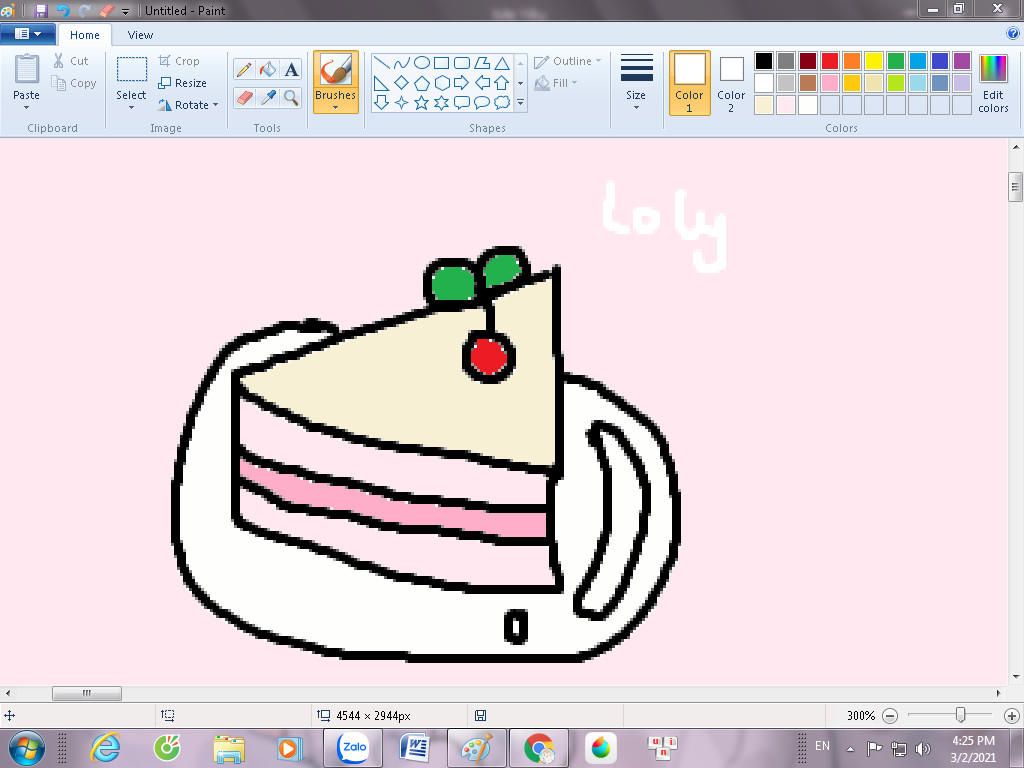This screenshot has height=768, width=1024.
Task: Open the Edit colors dialog
Action: pos(993,83)
